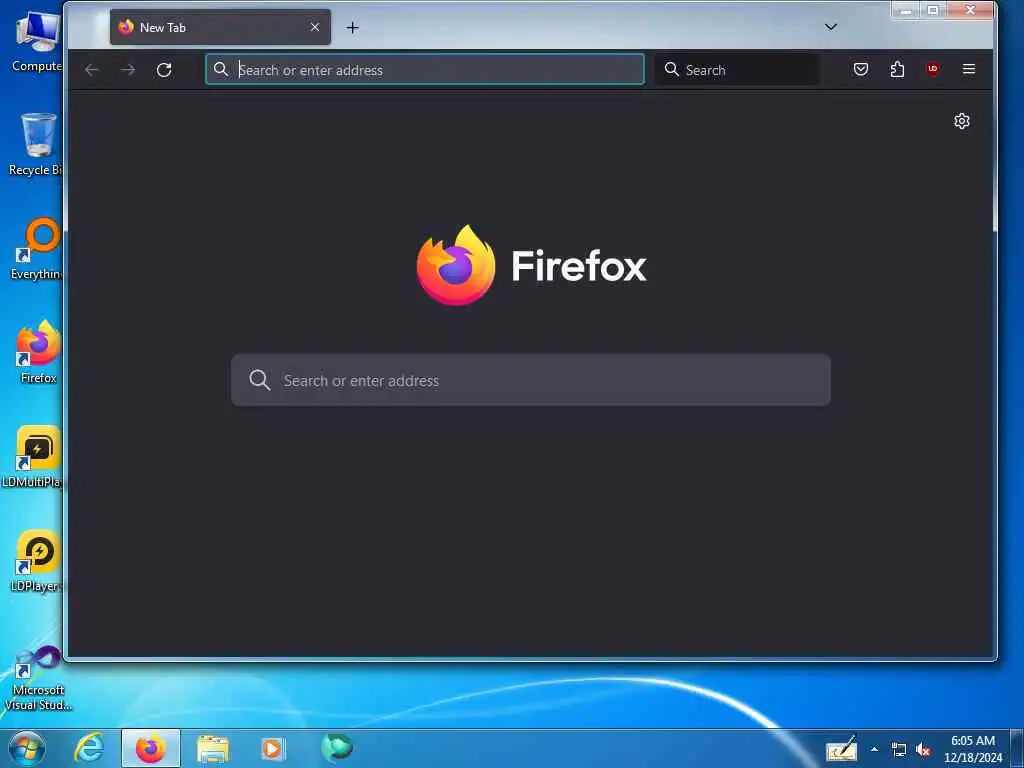Focus the center page search field
The height and width of the screenshot is (768, 1024).
pyautogui.click(x=531, y=380)
